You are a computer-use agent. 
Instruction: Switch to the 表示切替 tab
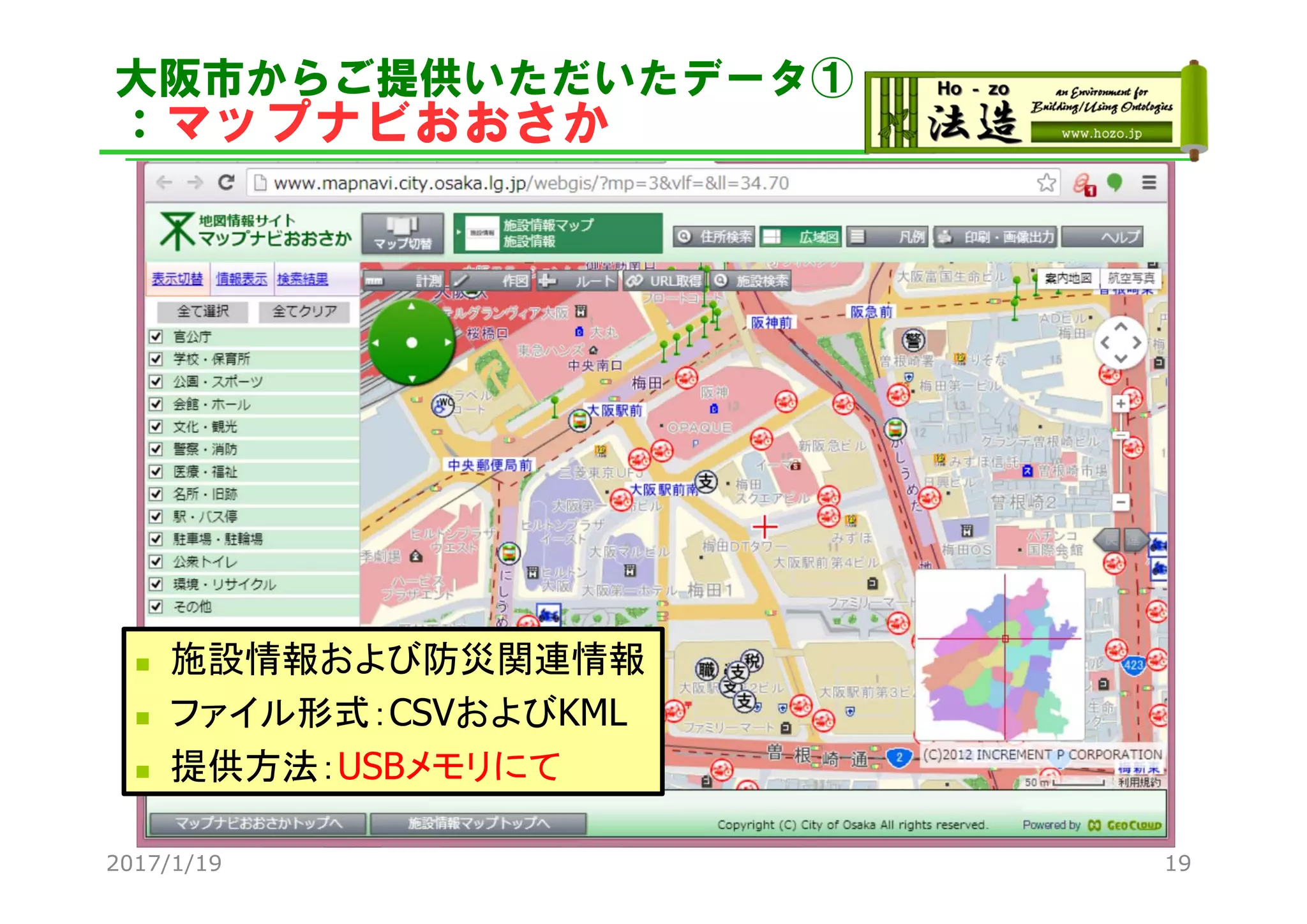tap(177, 279)
